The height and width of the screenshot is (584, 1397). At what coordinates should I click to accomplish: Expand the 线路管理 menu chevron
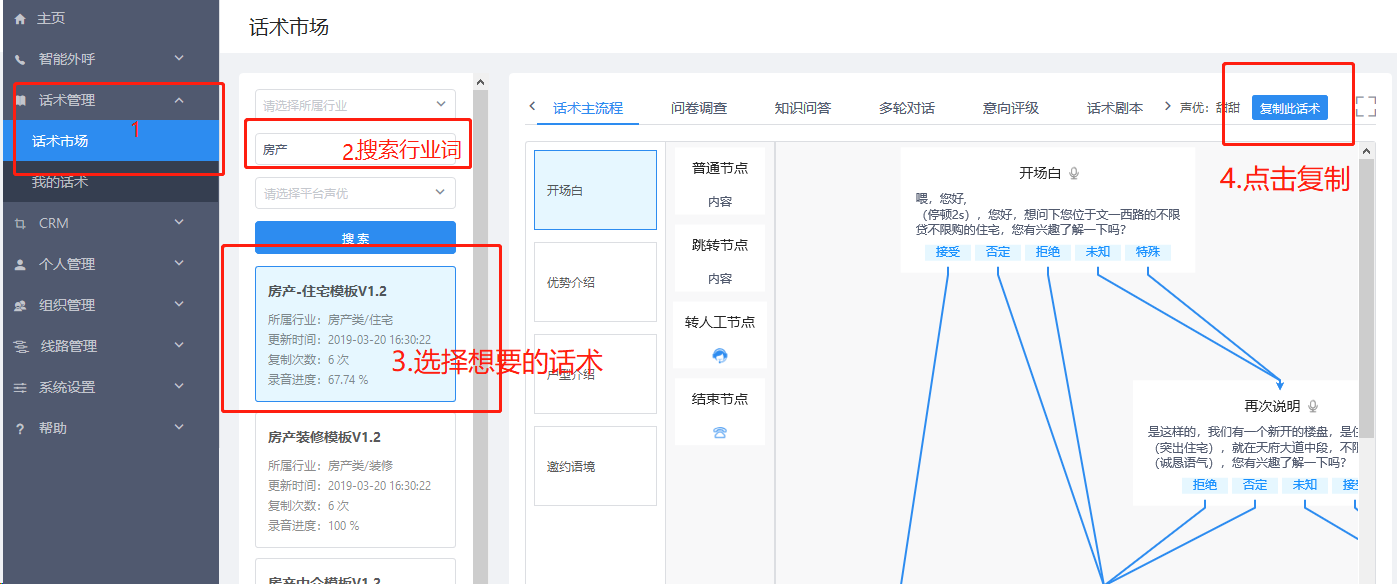179,345
